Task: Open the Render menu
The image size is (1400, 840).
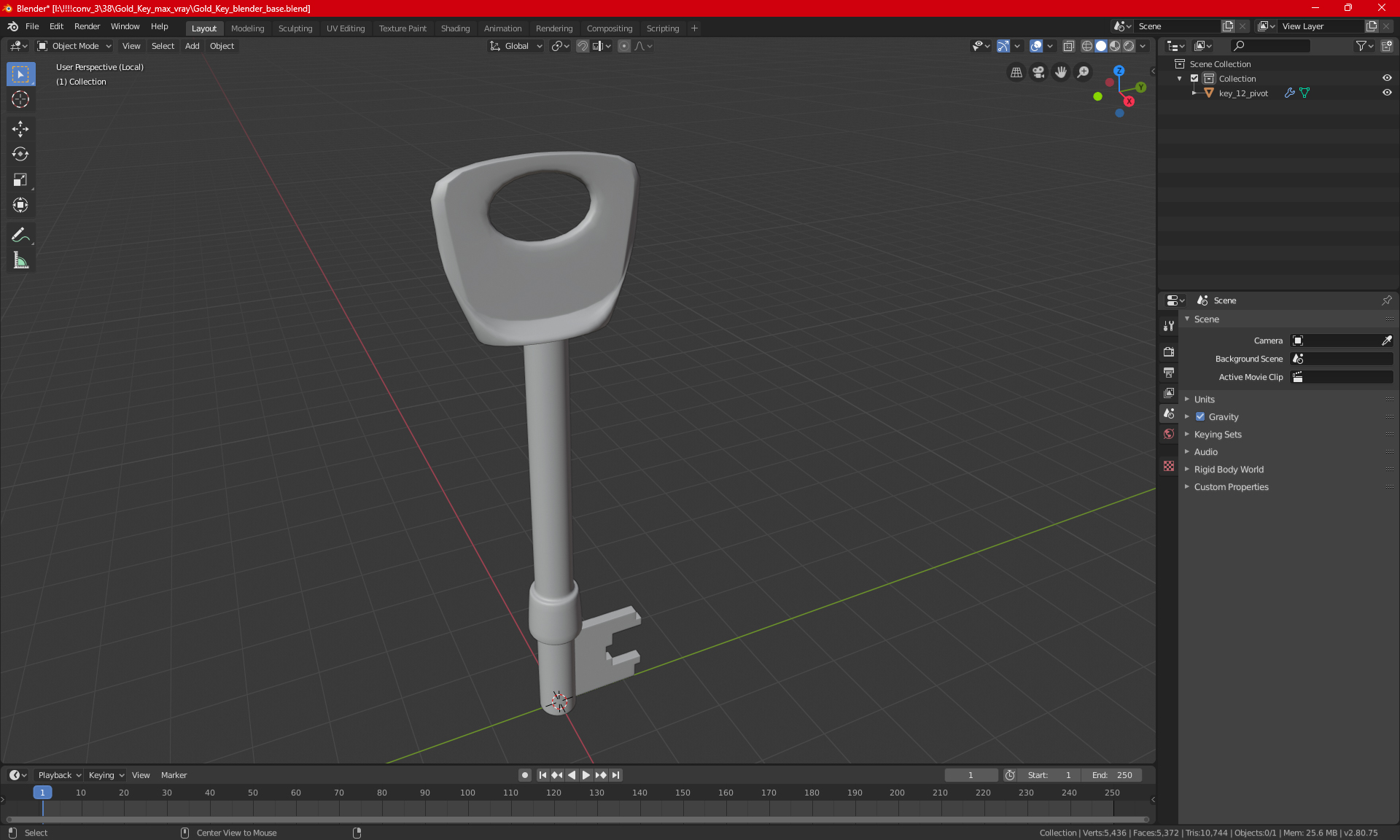Action: tap(87, 26)
